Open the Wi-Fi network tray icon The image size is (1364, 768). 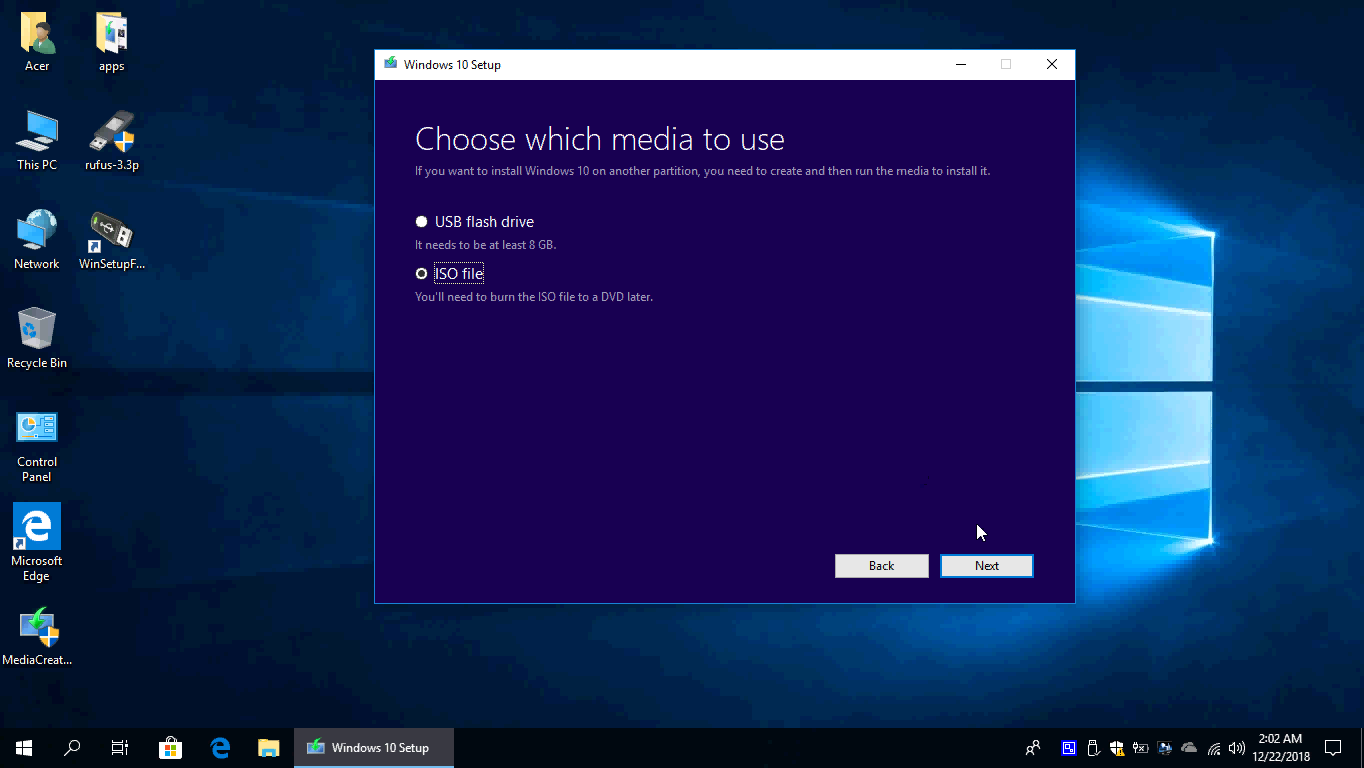[x=1214, y=748]
